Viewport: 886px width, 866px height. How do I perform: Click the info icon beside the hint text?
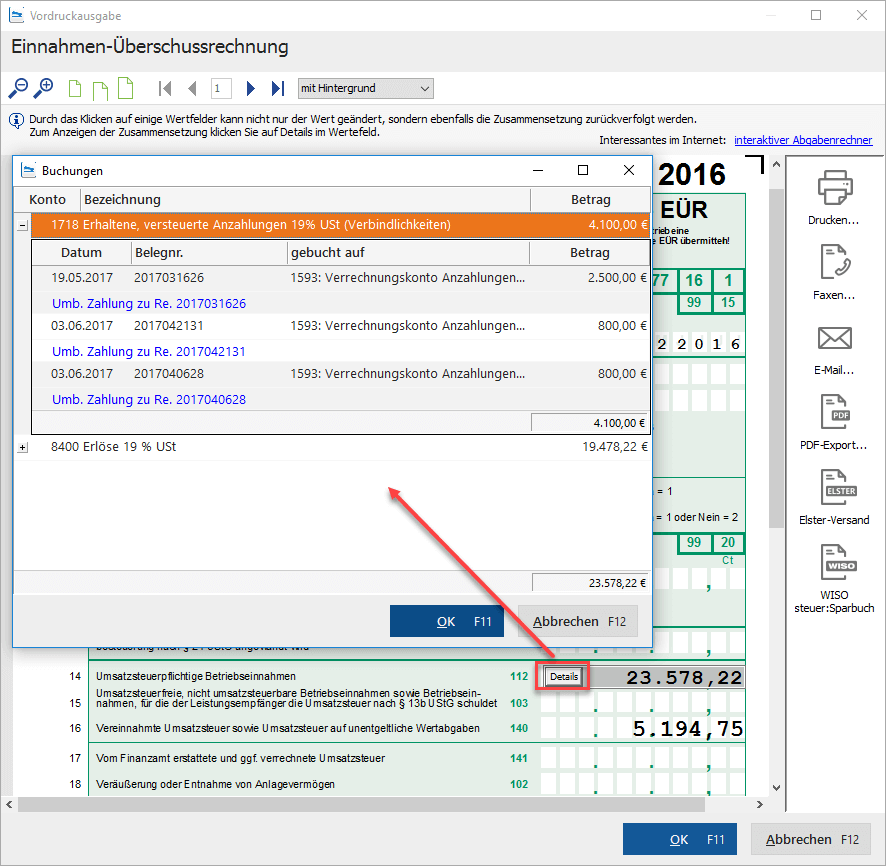16,121
